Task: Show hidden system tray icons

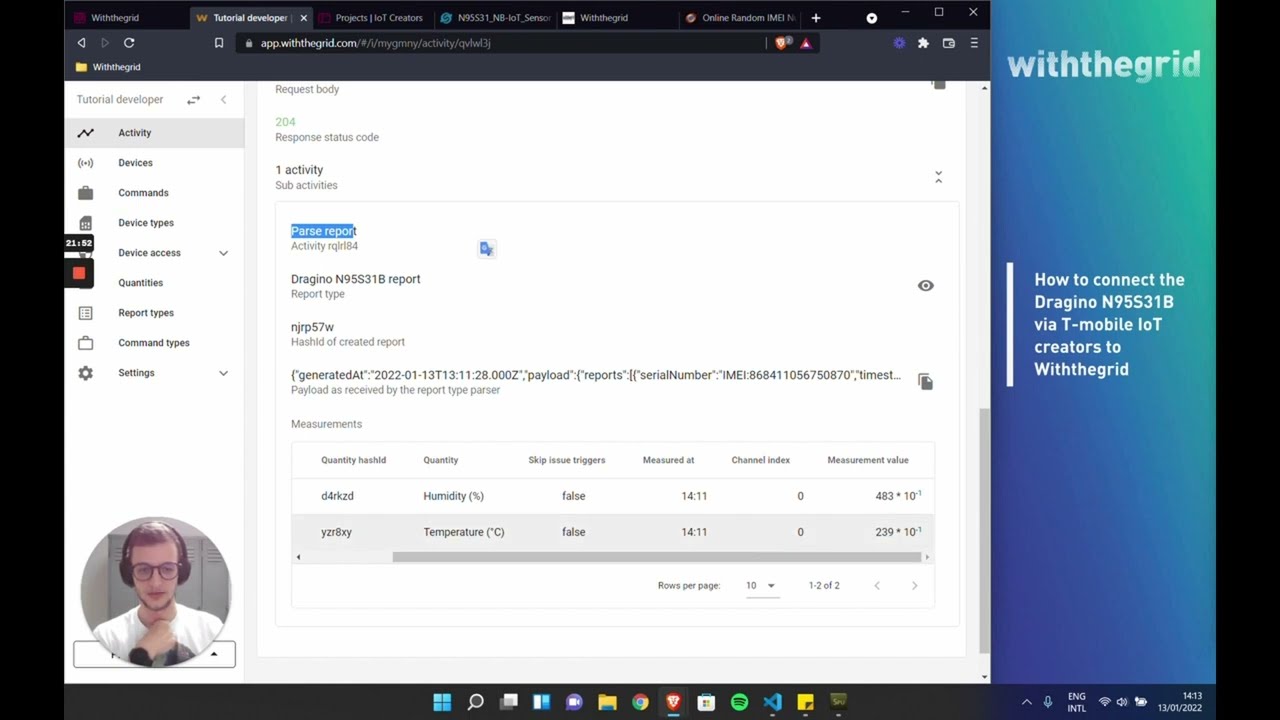Action: [1026, 702]
